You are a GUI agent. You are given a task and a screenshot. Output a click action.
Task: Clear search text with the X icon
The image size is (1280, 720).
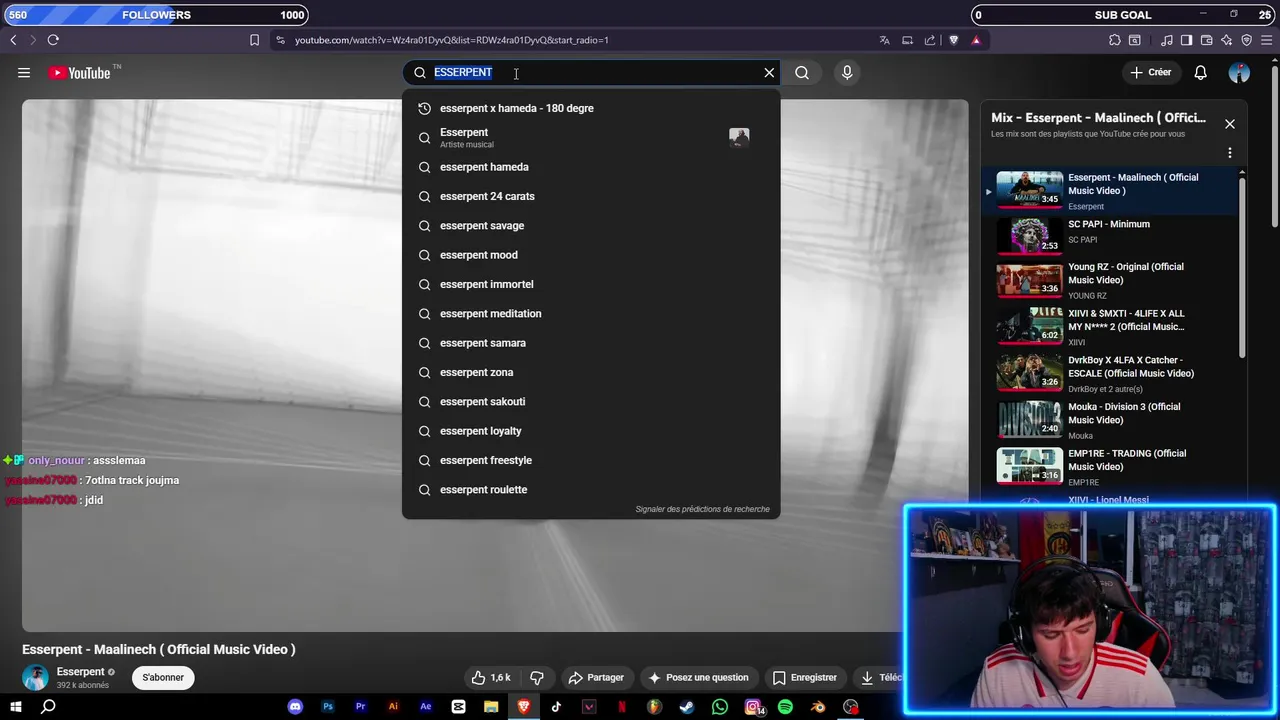(x=769, y=72)
